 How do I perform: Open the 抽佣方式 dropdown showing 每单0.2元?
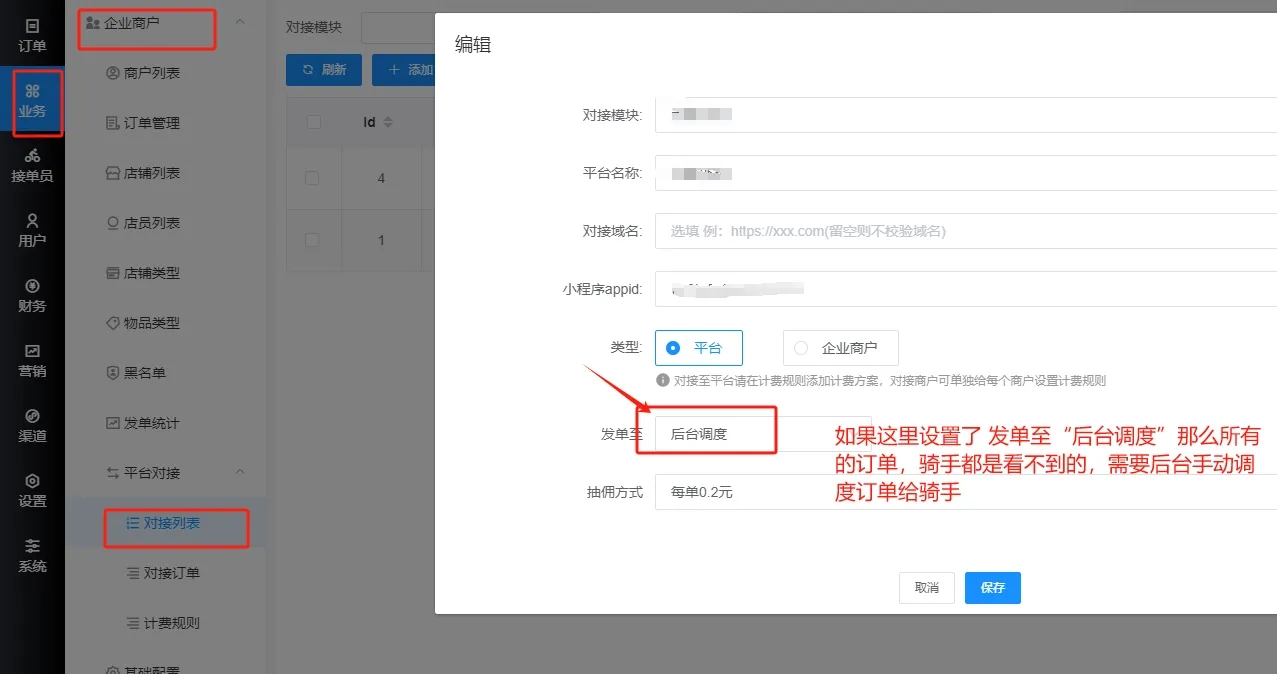pos(964,493)
